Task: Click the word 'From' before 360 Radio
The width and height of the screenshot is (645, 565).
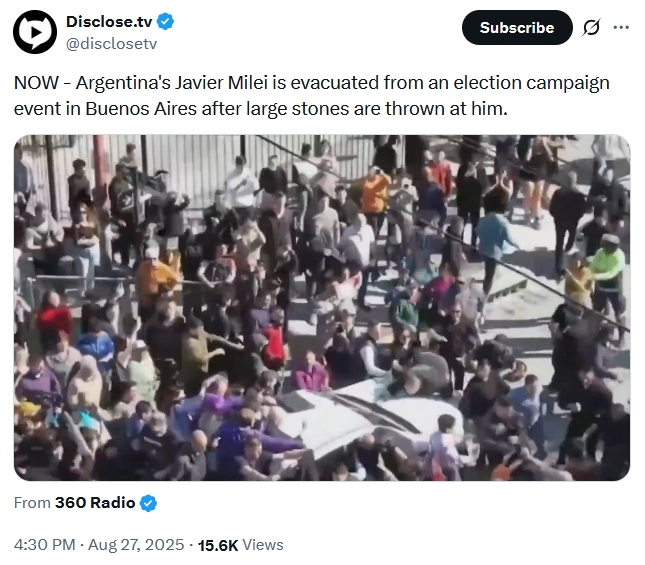Action: click(32, 502)
